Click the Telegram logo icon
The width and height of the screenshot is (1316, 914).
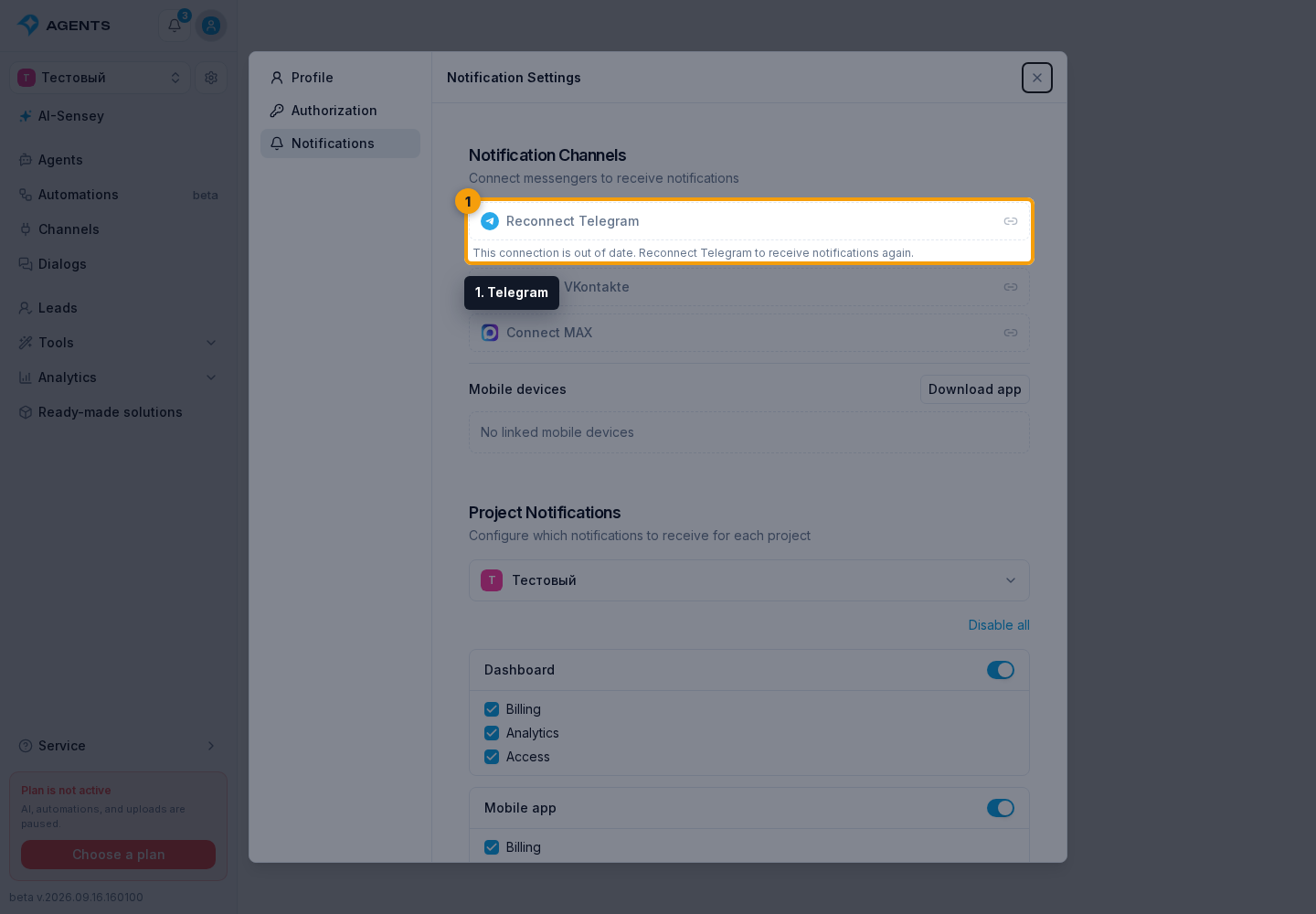click(x=490, y=221)
